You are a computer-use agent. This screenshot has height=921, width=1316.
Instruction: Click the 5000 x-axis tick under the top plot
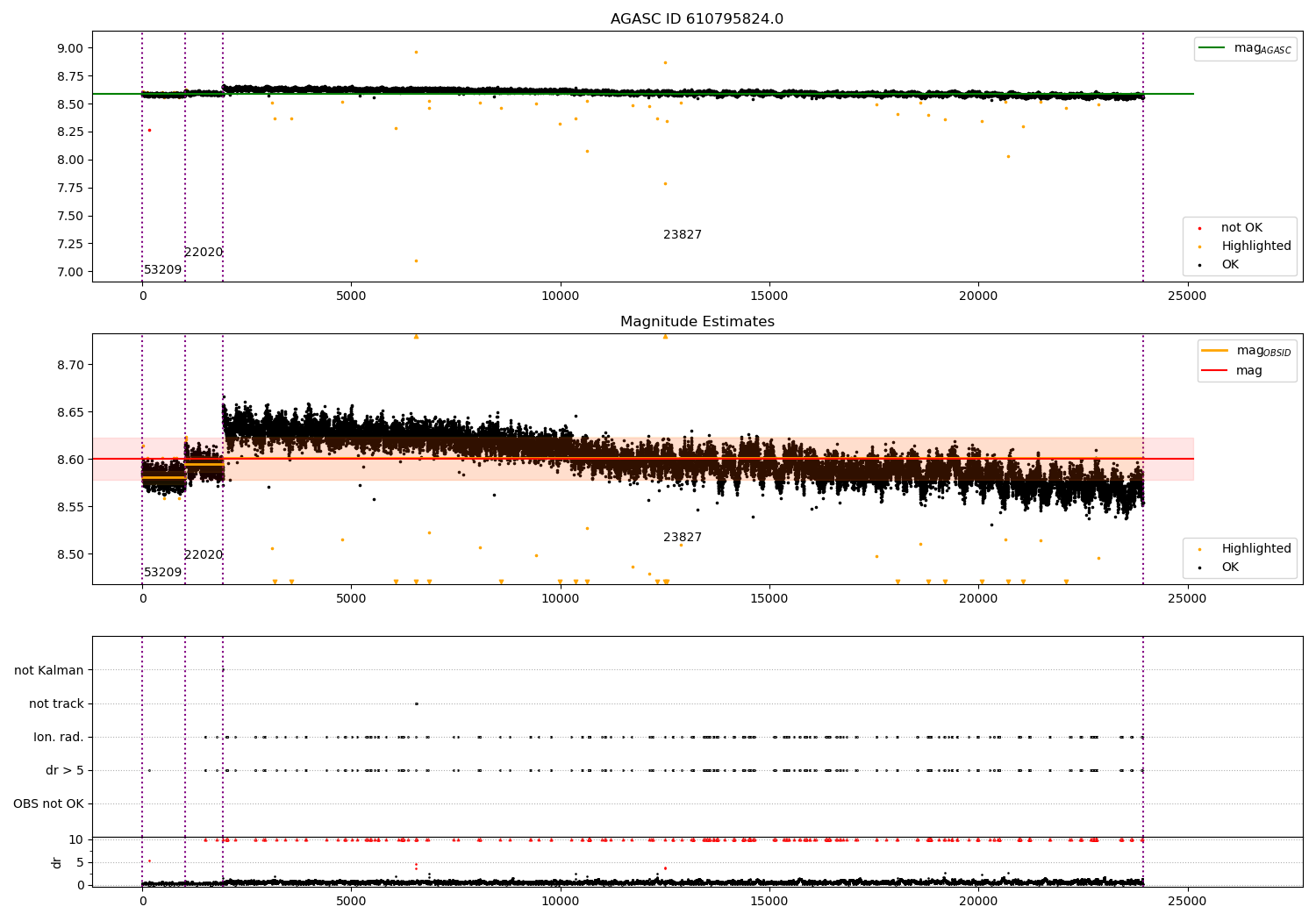point(351,296)
